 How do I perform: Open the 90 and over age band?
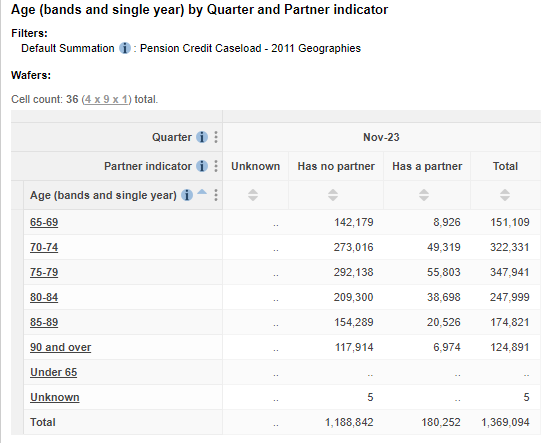(x=61, y=347)
